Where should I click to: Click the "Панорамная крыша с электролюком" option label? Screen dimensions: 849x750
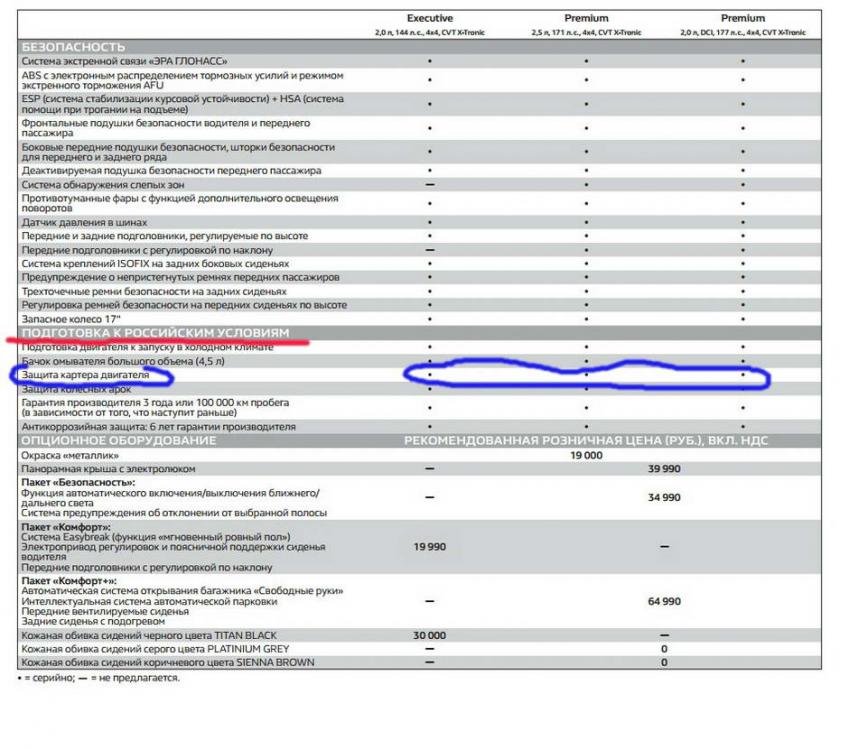tap(108, 469)
